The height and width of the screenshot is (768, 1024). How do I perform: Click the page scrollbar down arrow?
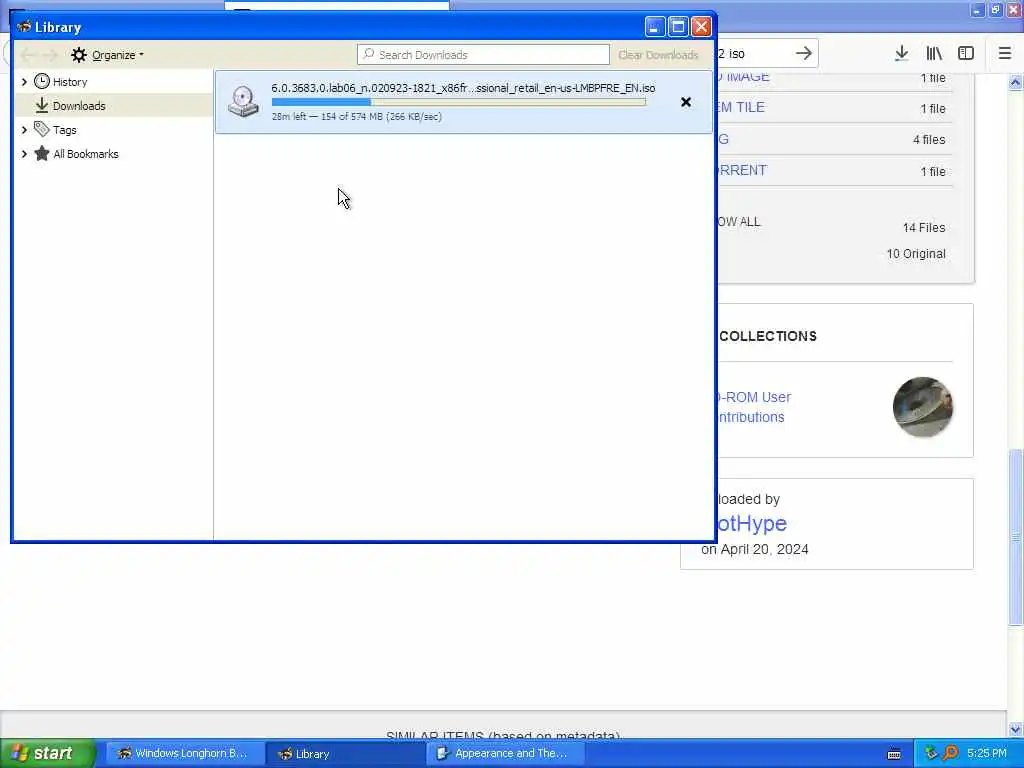1015,729
